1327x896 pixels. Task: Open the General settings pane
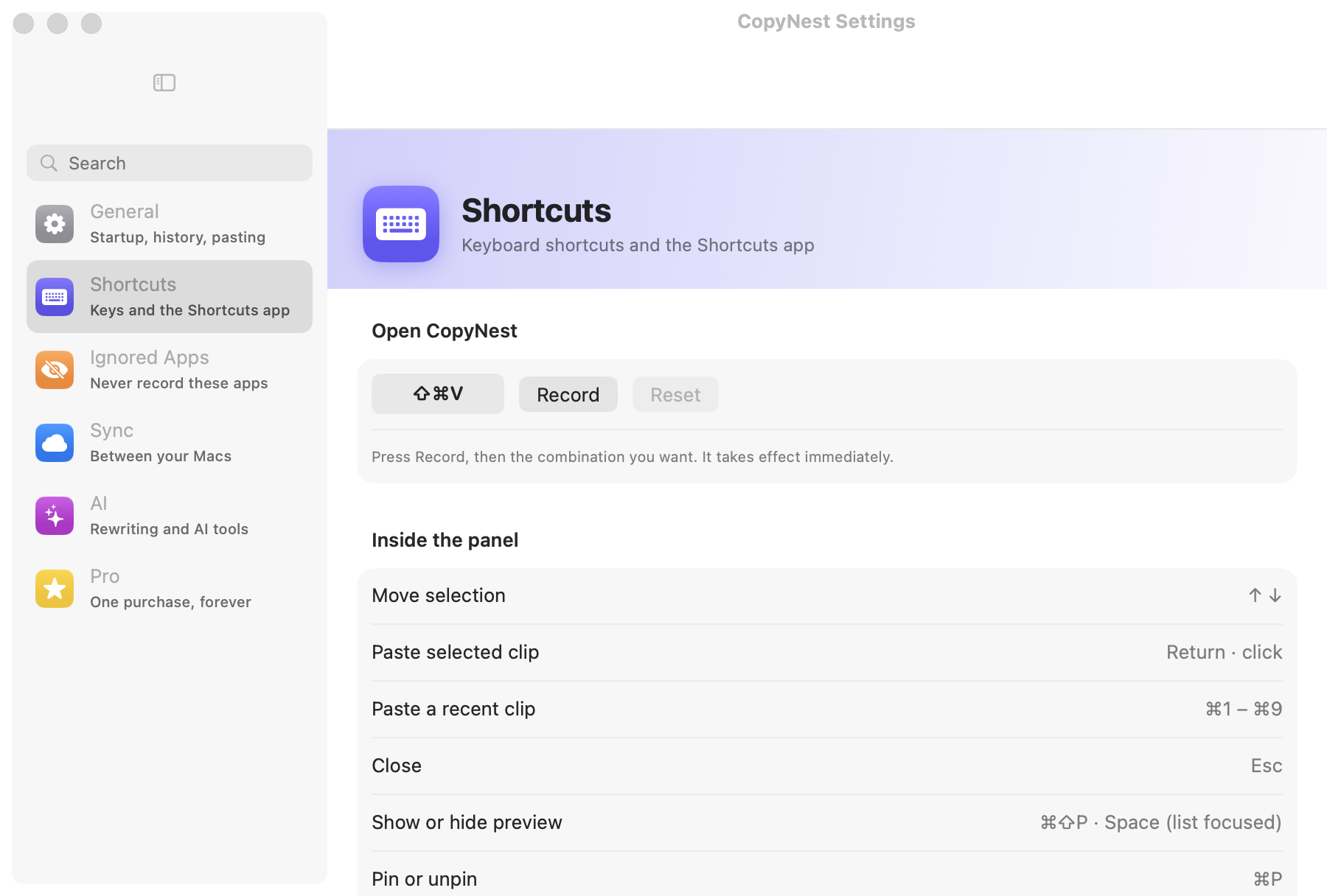[x=170, y=224]
